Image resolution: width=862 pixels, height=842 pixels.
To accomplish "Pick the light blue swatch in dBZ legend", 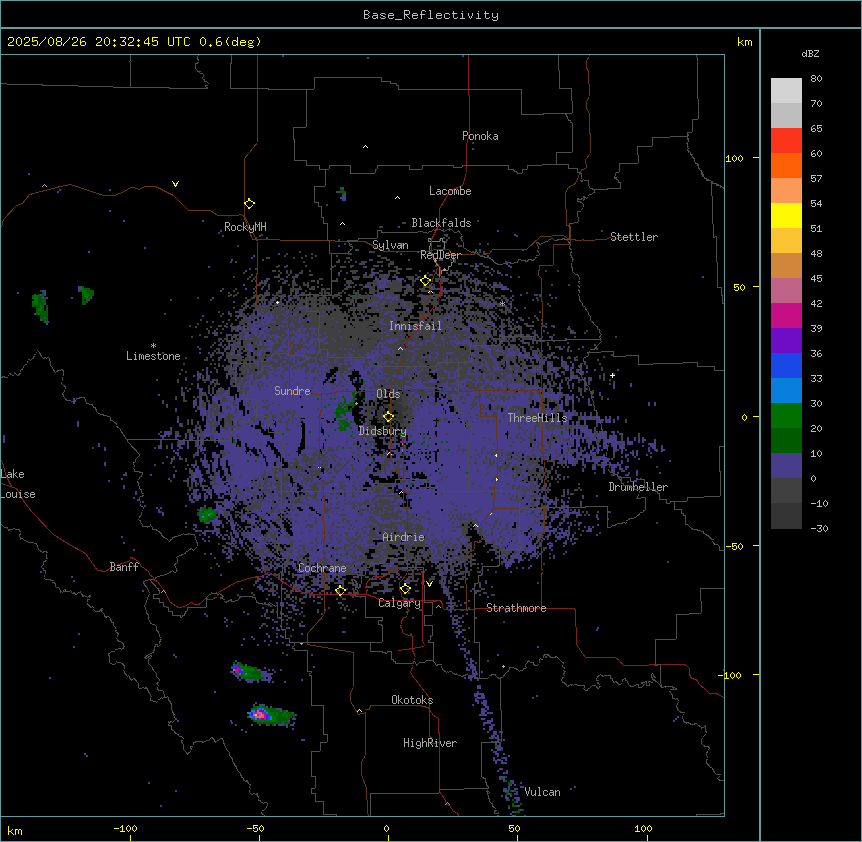I will [786, 390].
